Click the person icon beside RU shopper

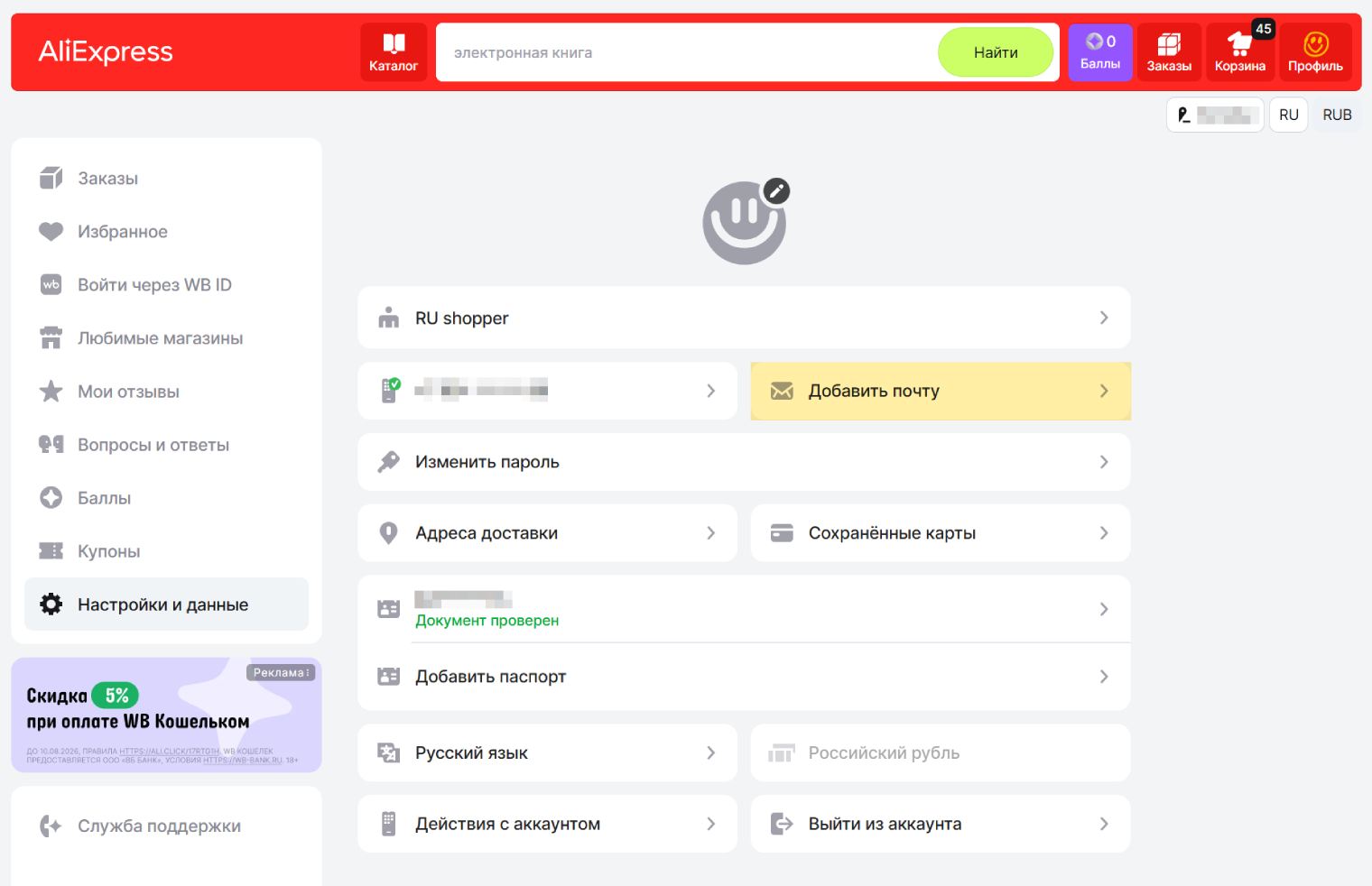tap(389, 318)
